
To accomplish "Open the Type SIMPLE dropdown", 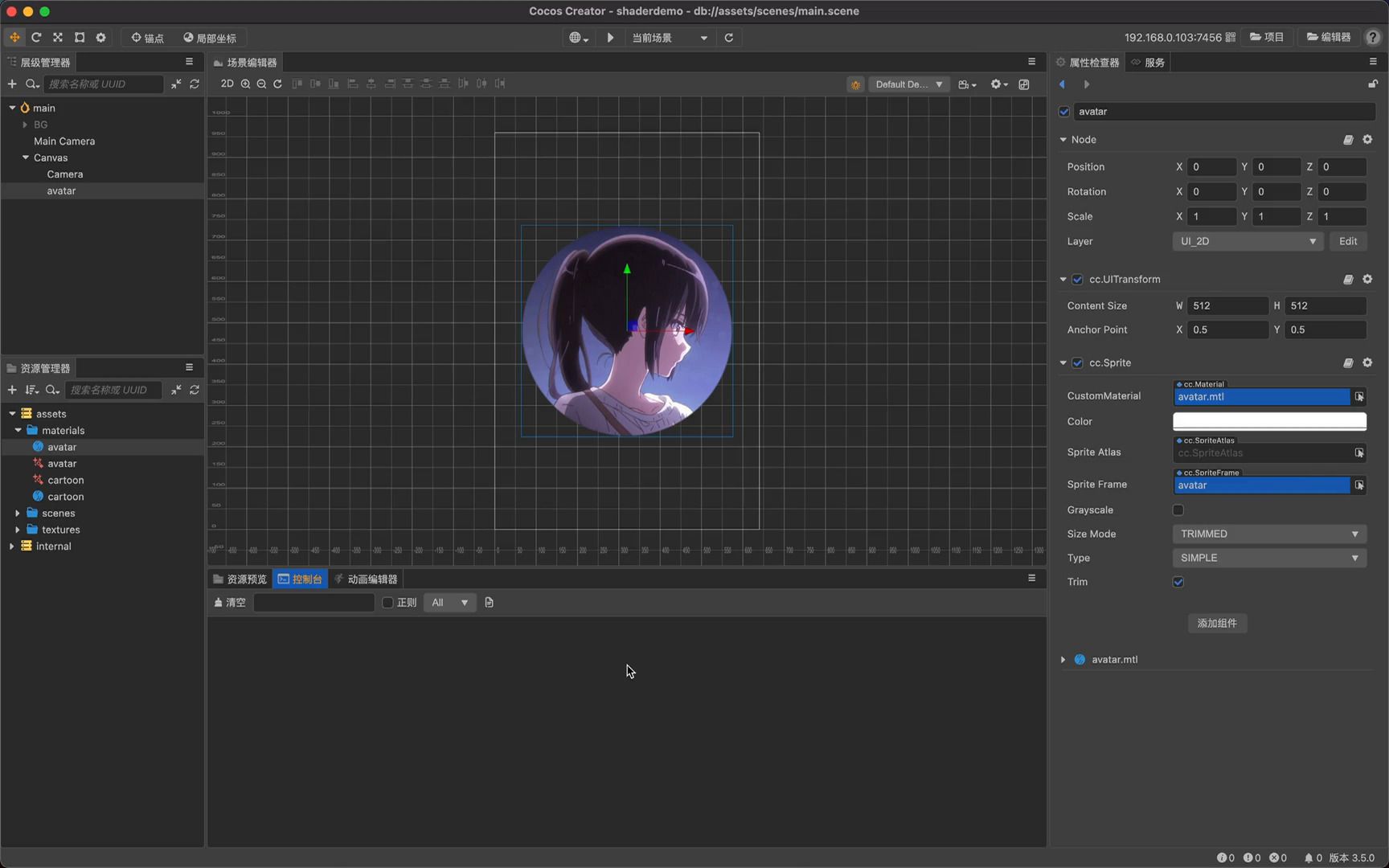I will (1269, 558).
